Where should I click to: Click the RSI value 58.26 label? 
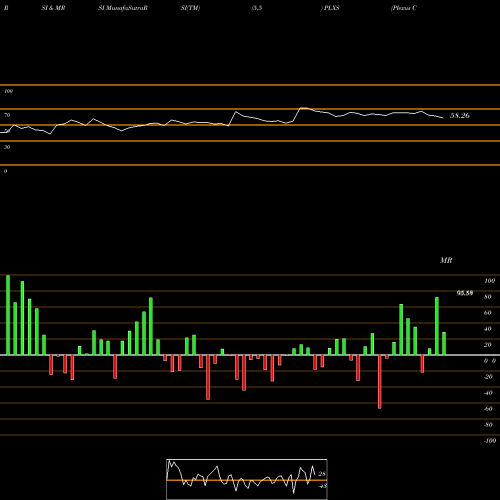(x=460, y=116)
